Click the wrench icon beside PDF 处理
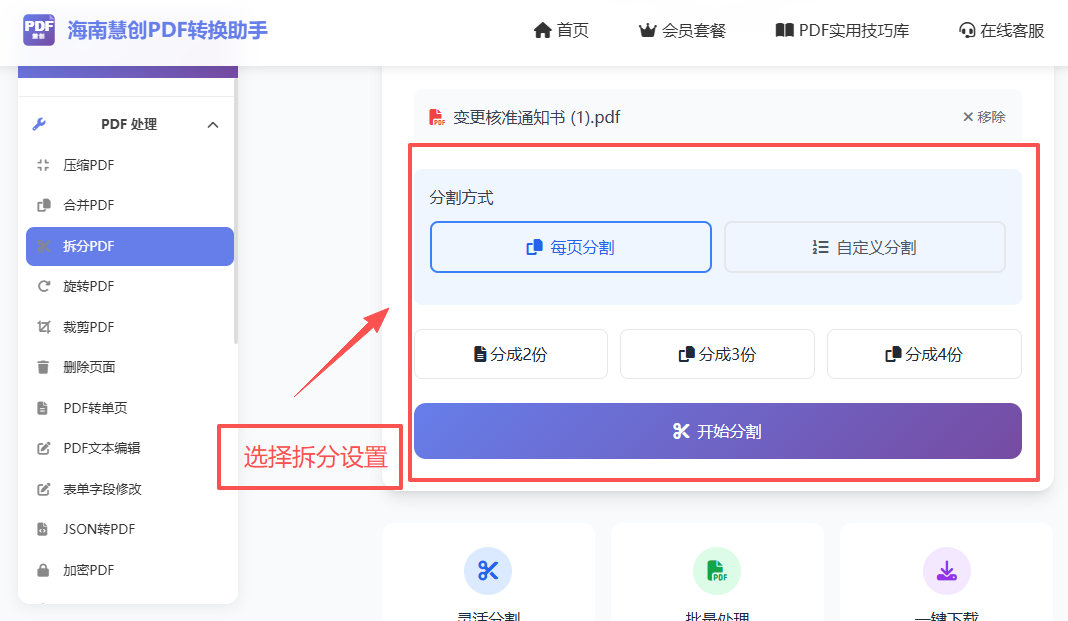1068x621 pixels. click(40, 124)
